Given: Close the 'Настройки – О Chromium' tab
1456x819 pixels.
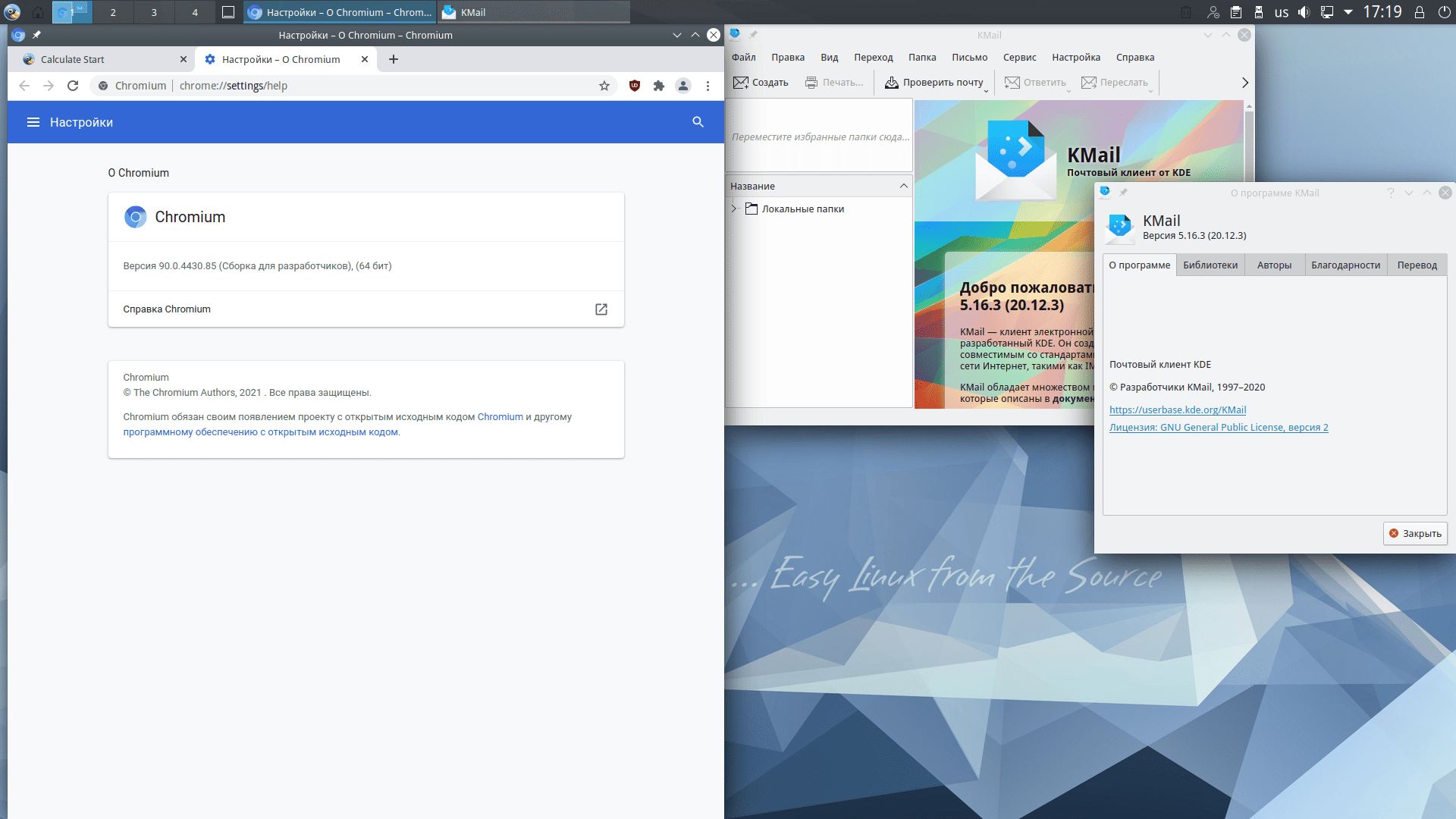Looking at the screenshot, I should 365,59.
